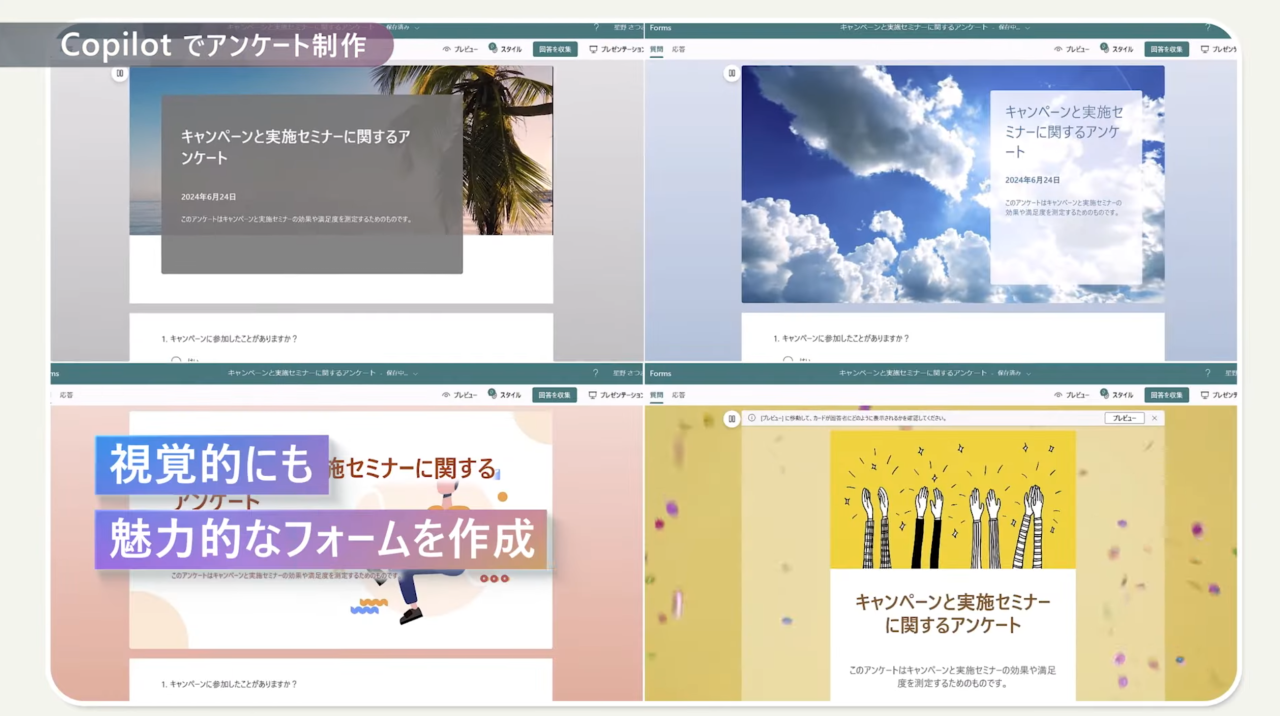
Task: Select question 1 text in the cloud-sky window
Action: pos(841,339)
